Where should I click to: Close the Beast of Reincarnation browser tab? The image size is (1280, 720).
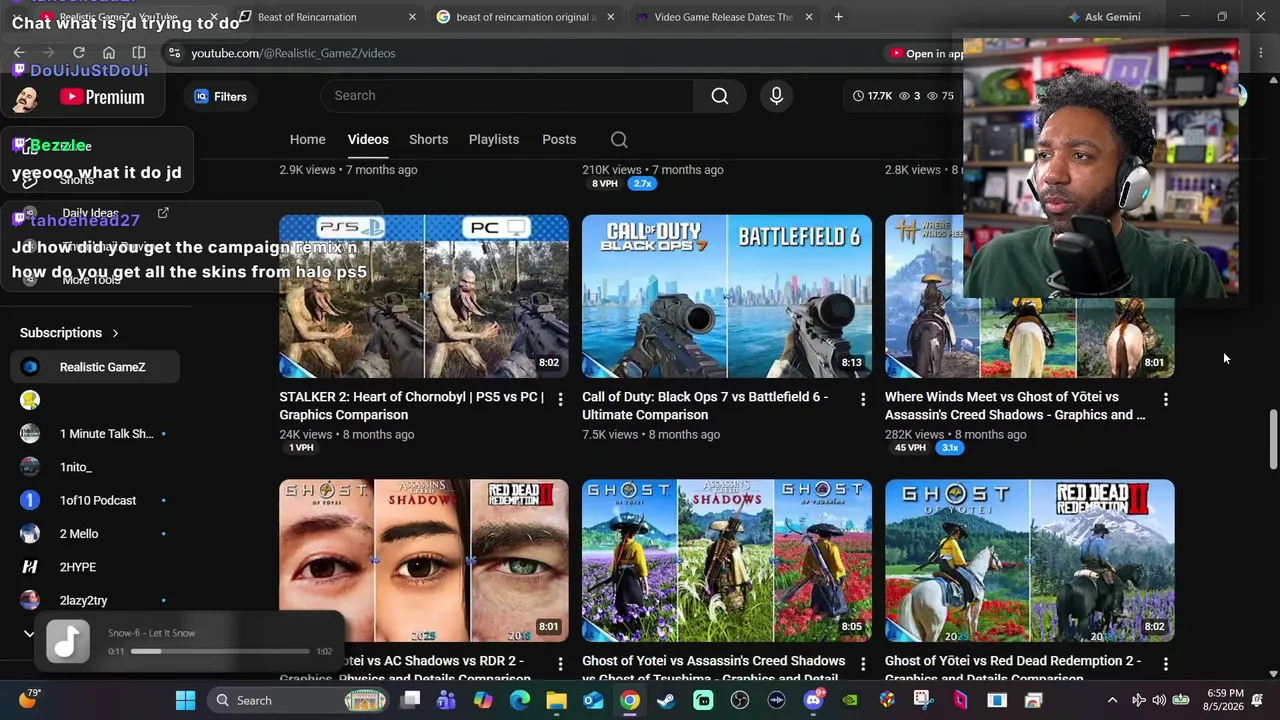coord(412,17)
